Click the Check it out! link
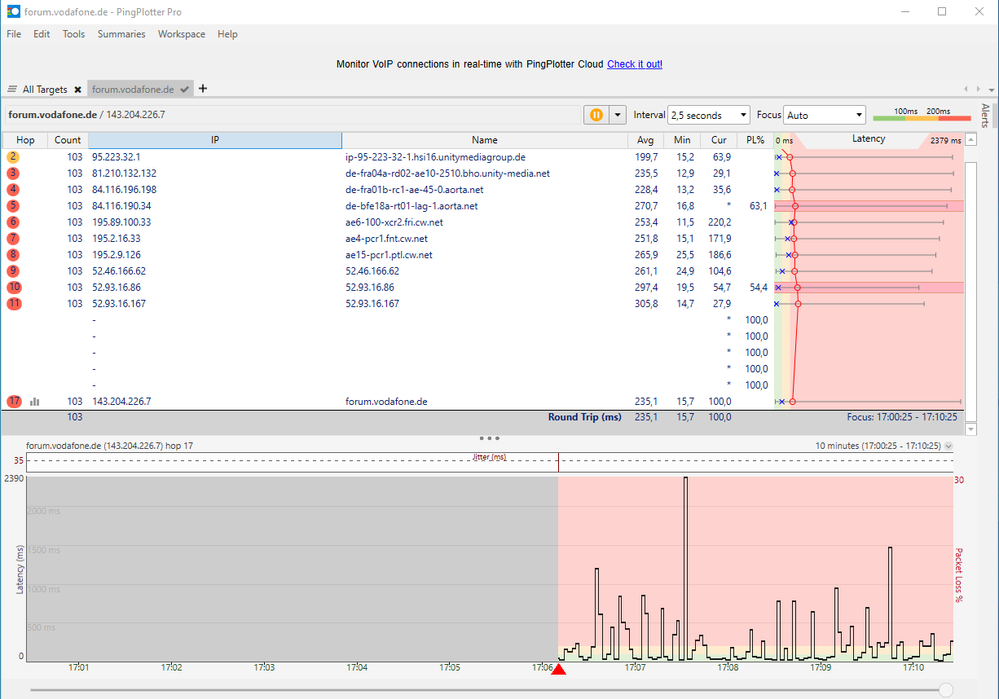Viewport: 999px width, 699px height. (634, 64)
